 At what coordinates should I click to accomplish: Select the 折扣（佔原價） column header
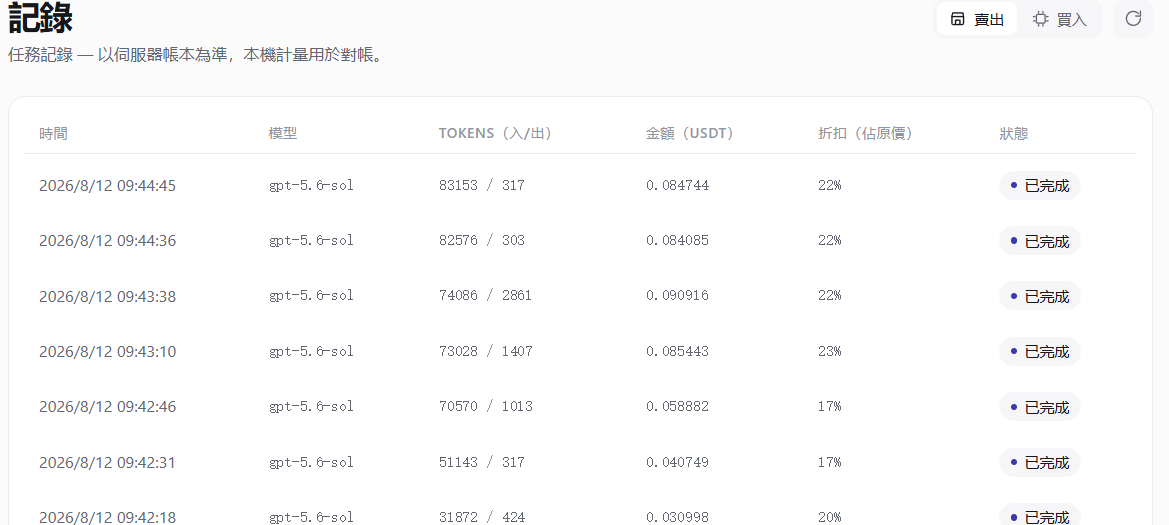click(866, 134)
